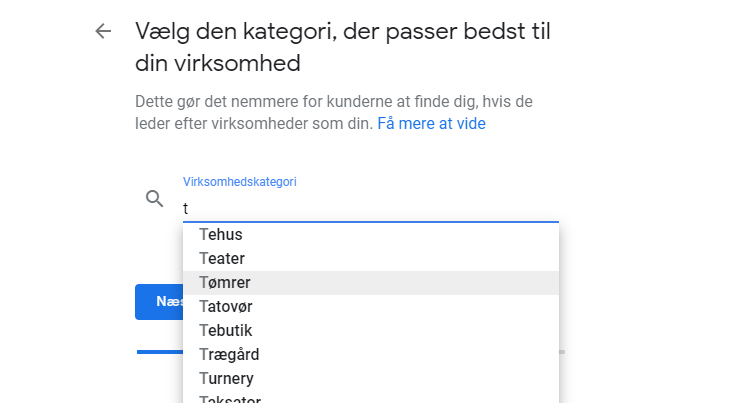Choose 'Teater' in the suggestion list
The height and width of the screenshot is (403, 744).
[x=371, y=259]
